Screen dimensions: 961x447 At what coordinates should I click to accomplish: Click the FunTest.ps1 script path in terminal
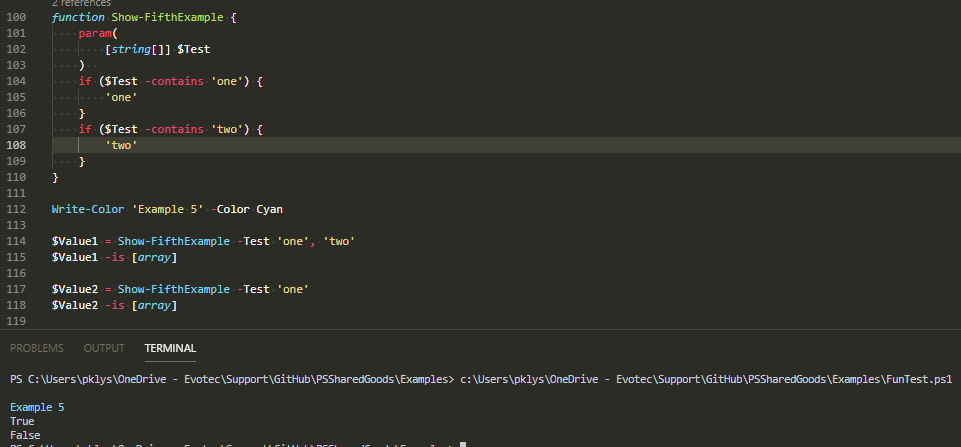tap(706, 380)
